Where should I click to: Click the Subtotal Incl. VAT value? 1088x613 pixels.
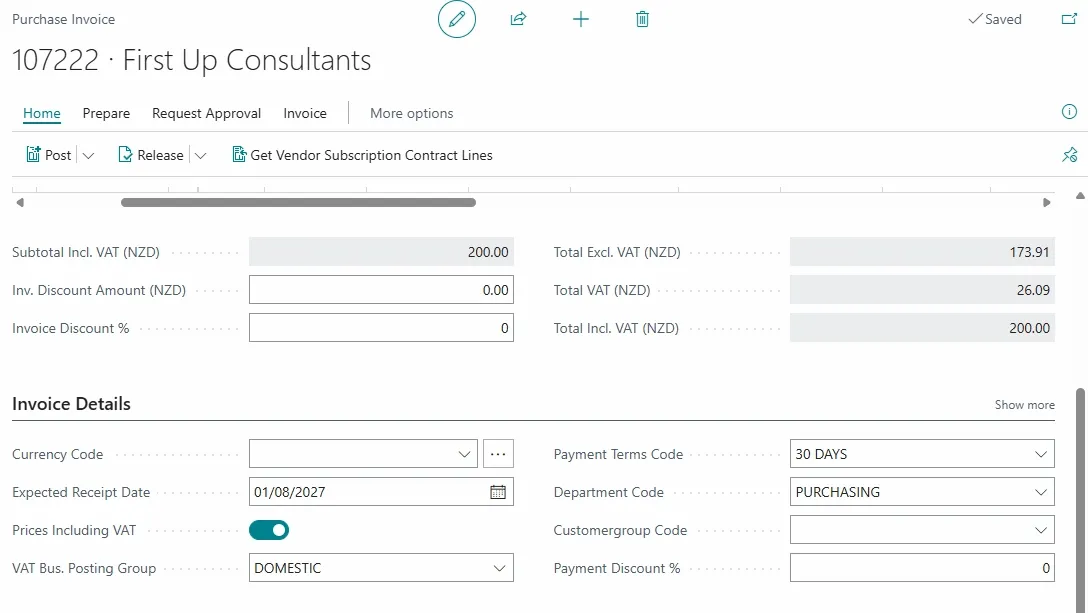[x=381, y=252]
